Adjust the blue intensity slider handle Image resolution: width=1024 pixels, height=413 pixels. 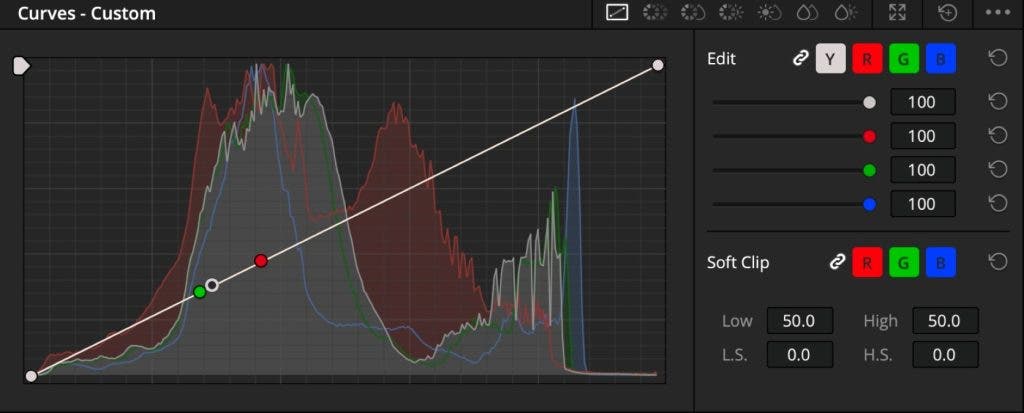tap(869, 205)
